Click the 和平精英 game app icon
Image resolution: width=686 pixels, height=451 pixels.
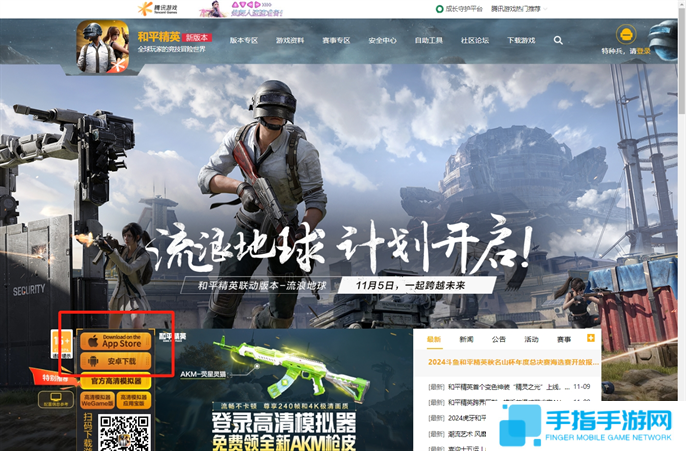click(103, 47)
